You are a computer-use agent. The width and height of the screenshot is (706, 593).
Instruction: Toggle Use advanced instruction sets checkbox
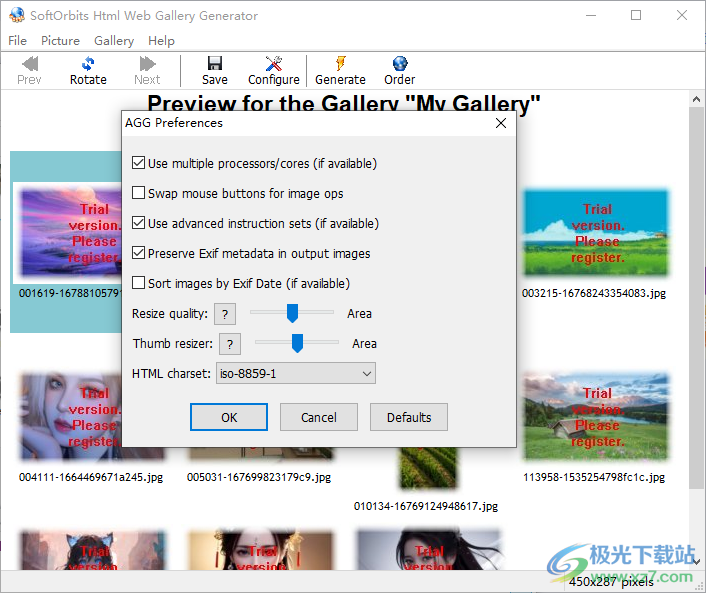(x=138, y=223)
